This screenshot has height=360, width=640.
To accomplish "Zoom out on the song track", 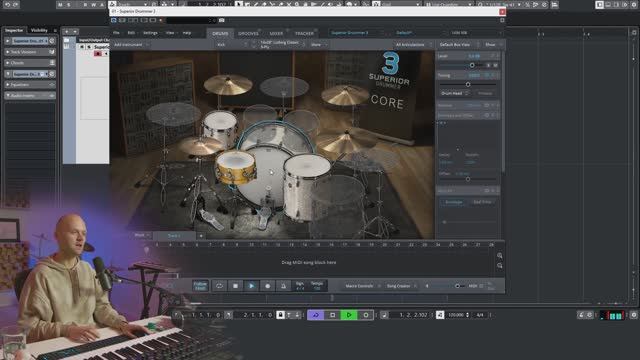I will point(500,266).
